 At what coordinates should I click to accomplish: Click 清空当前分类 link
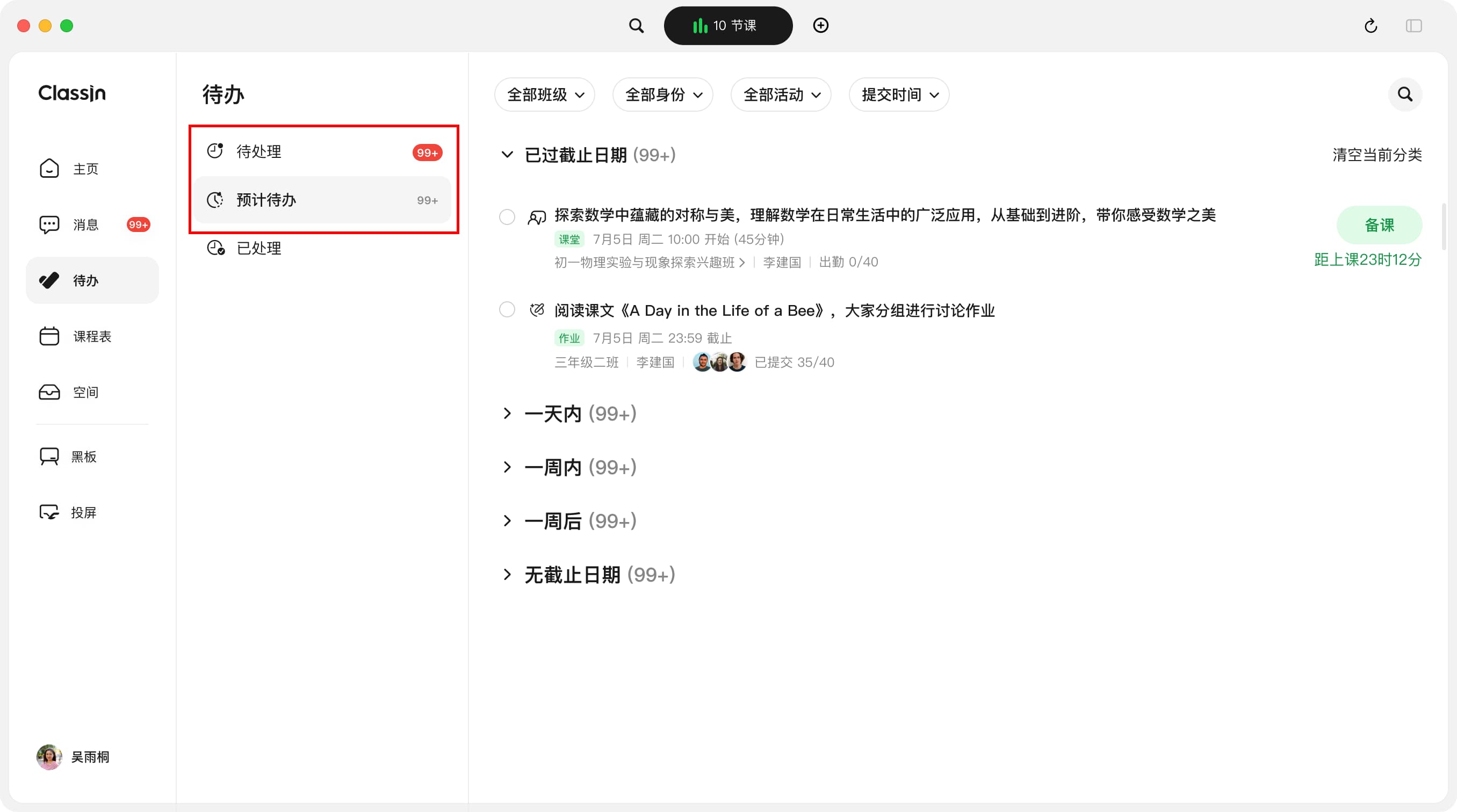(x=1377, y=155)
